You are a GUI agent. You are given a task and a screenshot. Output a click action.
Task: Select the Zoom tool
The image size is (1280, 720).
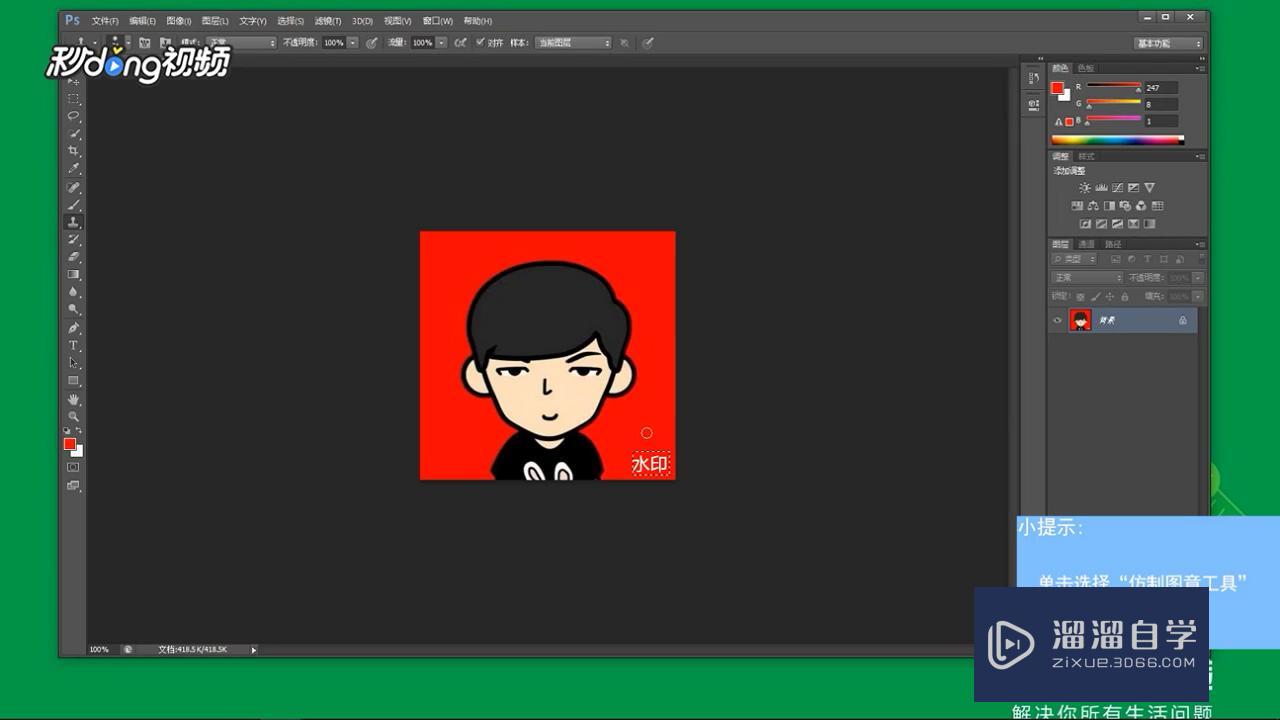73,416
